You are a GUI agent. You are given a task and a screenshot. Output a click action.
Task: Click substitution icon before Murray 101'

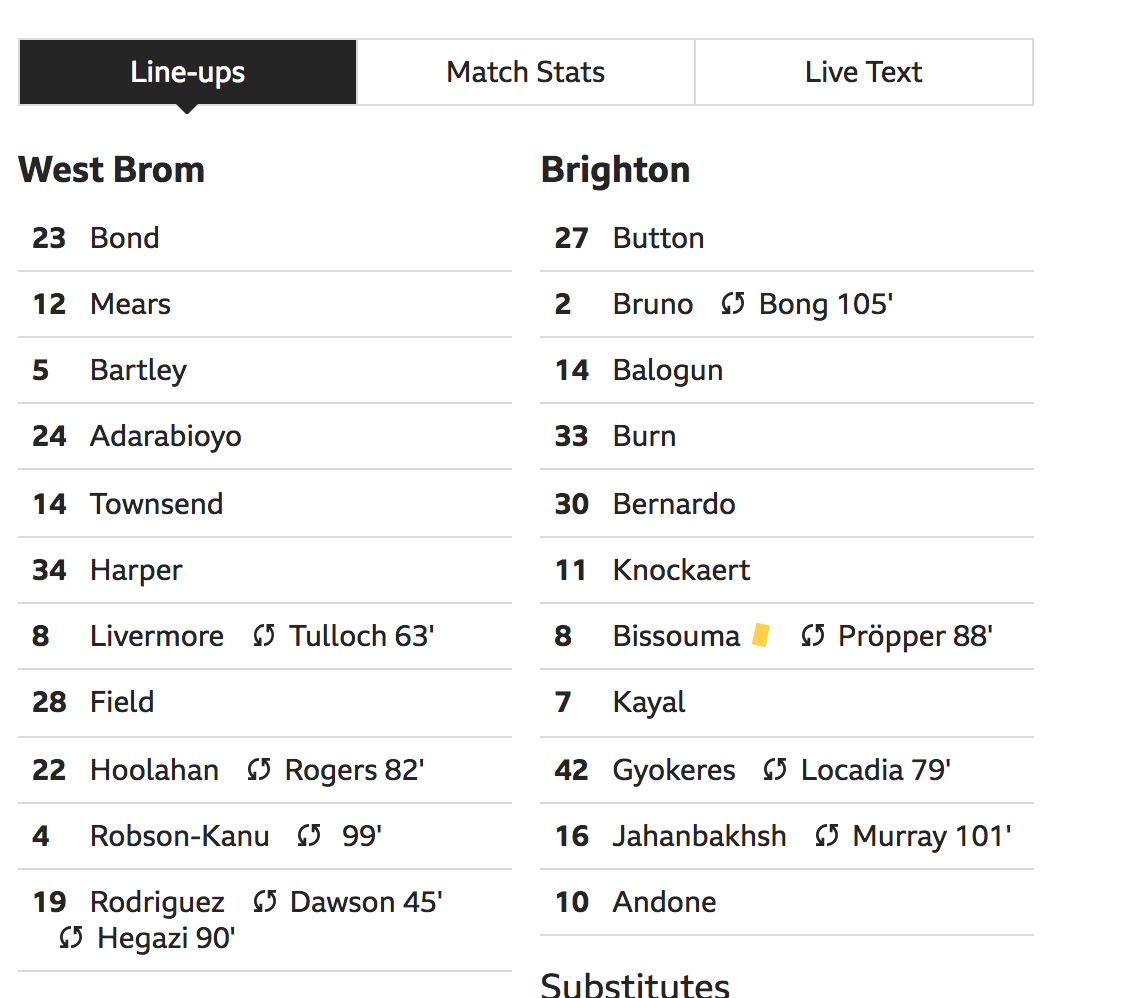[x=827, y=836]
